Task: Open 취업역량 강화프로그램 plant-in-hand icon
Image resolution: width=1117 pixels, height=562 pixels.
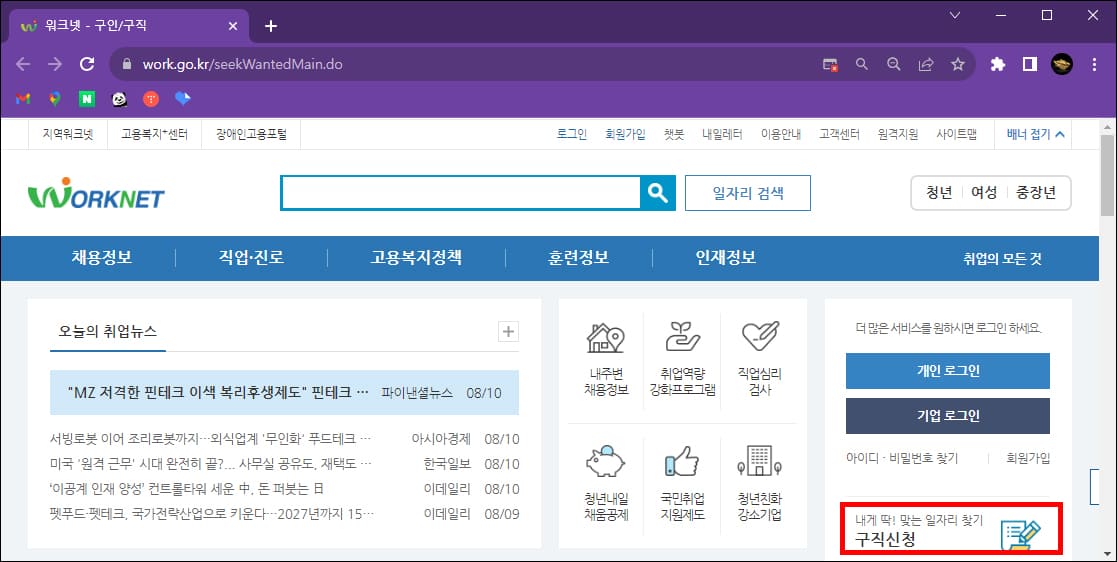Action: 682,338
